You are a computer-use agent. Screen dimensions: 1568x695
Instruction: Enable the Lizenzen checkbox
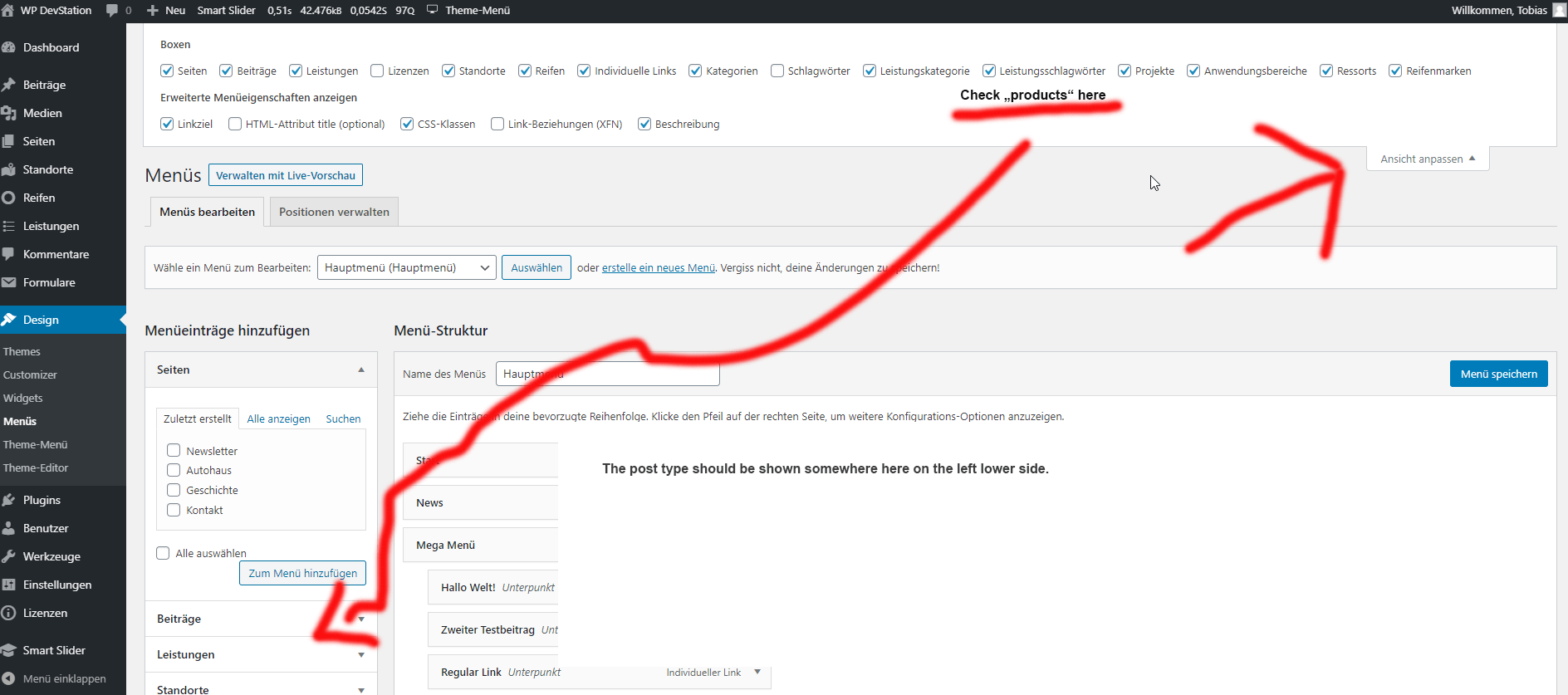tap(377, 71)
